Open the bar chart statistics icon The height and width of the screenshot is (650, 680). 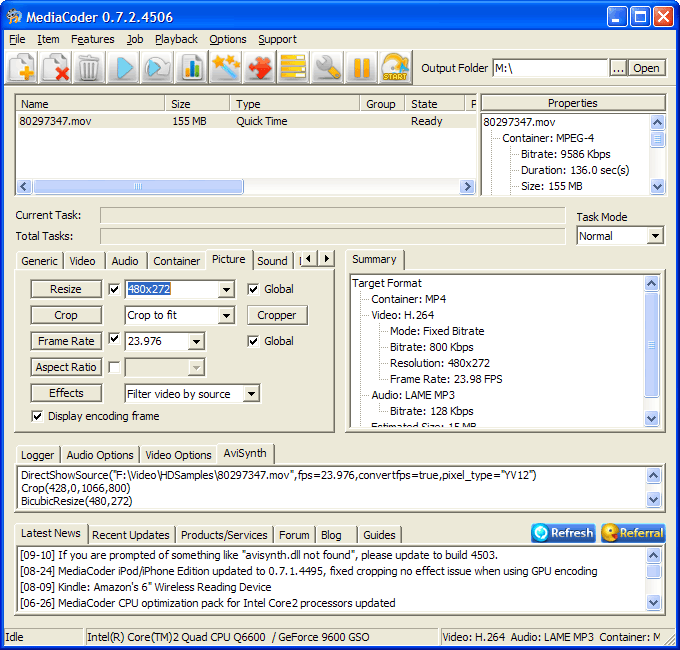[192, 67]
